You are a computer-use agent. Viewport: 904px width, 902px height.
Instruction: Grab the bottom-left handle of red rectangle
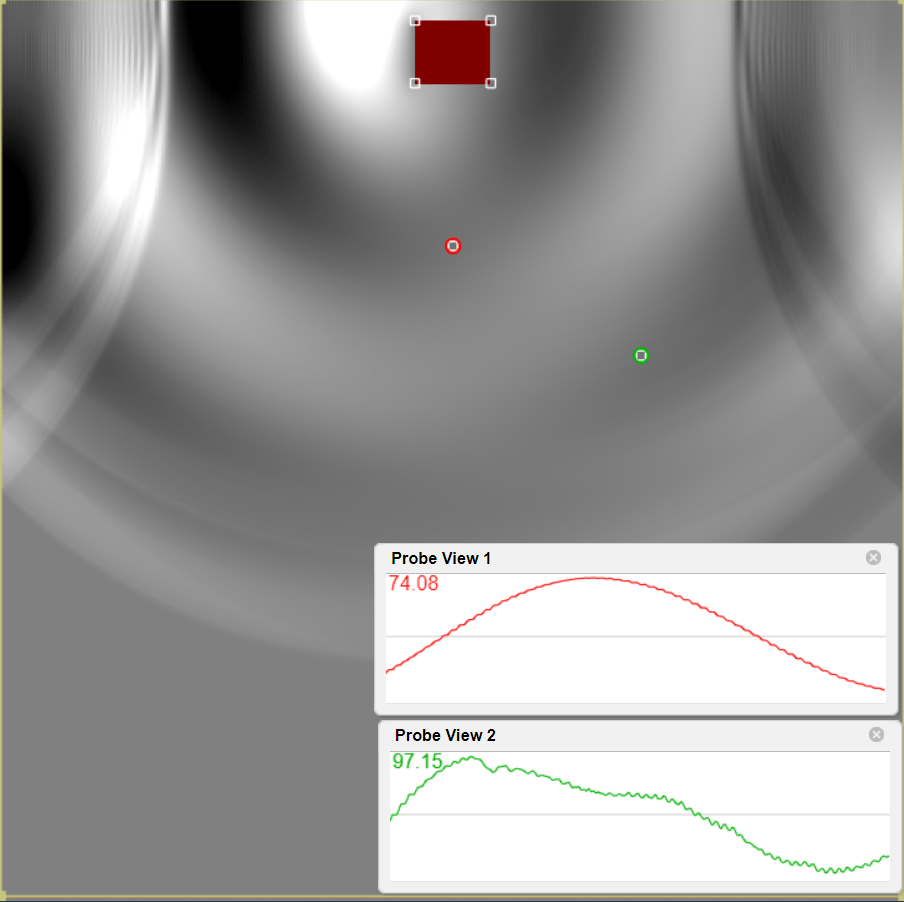click(x=415, y=83)
